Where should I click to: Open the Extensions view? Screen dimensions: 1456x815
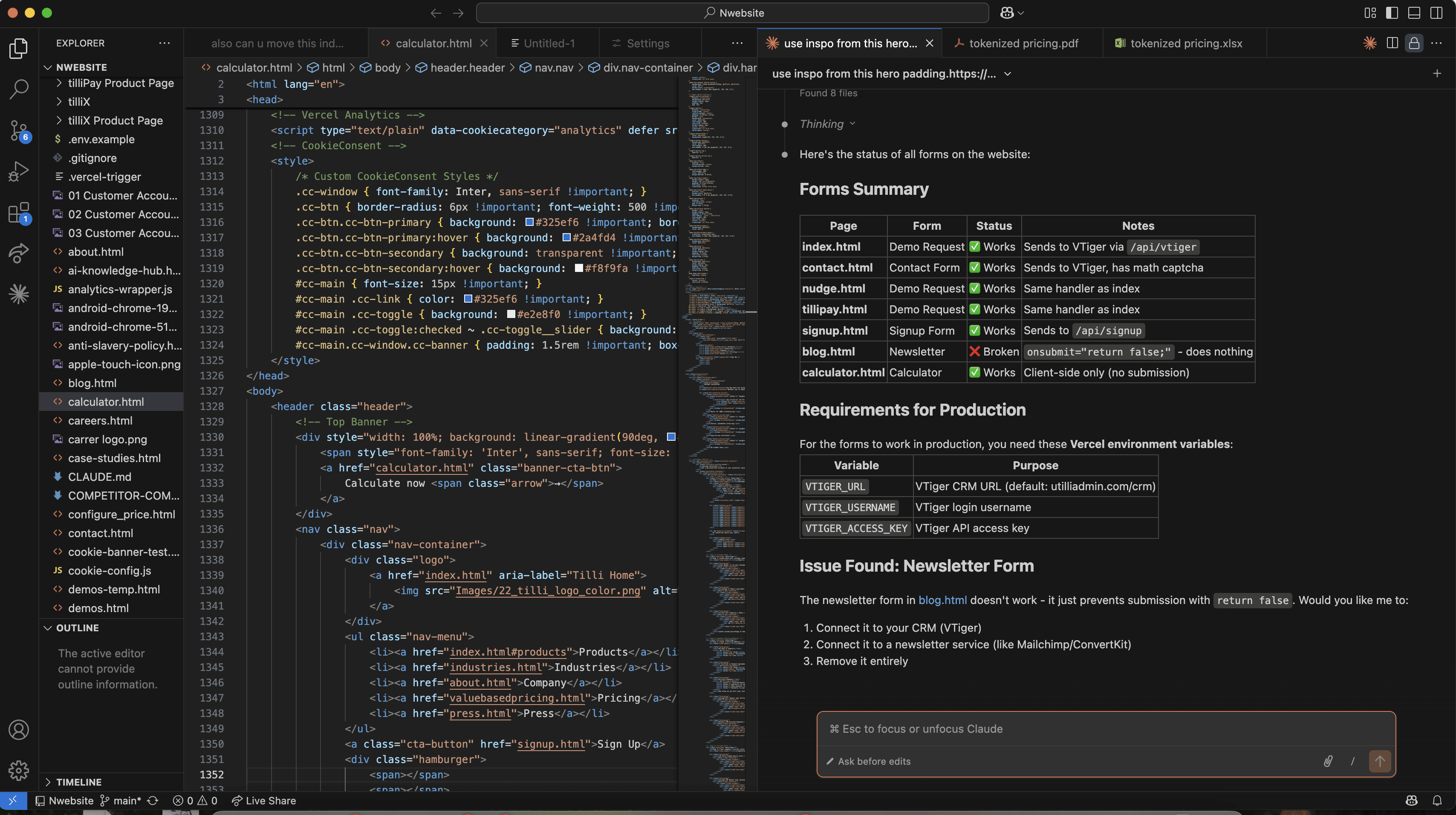click(19, 213)
